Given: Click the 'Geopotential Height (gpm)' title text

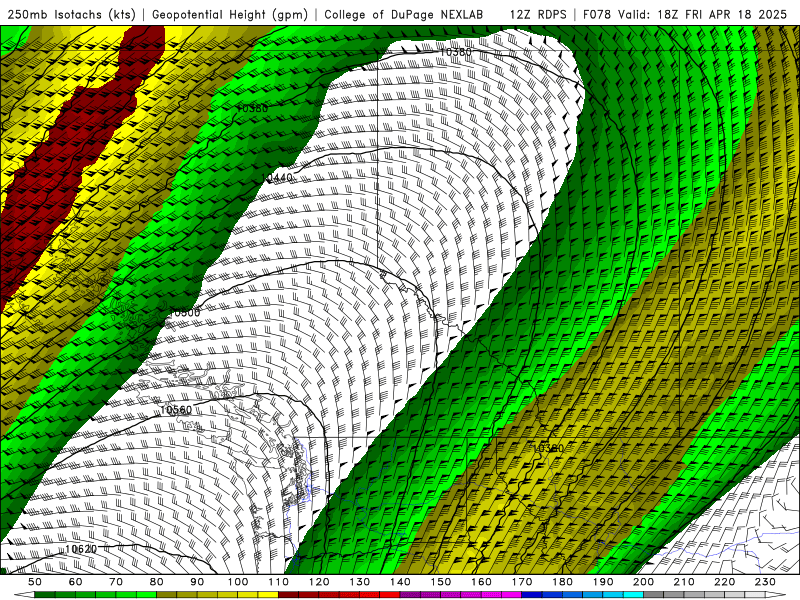Looking at the screenshot, I should pos(230,15).
